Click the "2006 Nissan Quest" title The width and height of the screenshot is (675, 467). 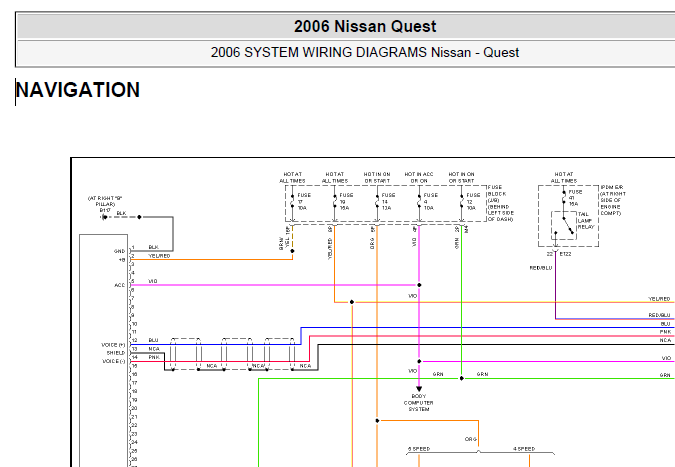pyautogui.click(x=365, y=26)
